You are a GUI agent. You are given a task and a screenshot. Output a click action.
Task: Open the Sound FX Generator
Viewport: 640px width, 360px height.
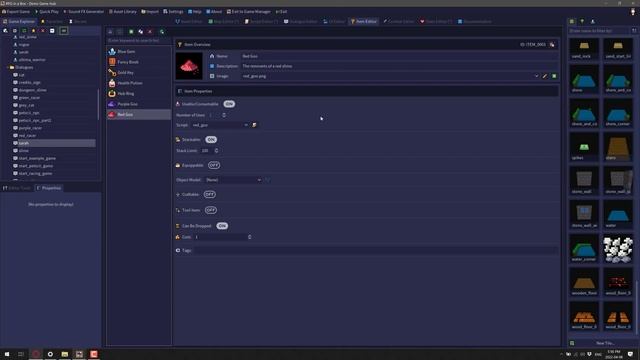coord(84,12)
